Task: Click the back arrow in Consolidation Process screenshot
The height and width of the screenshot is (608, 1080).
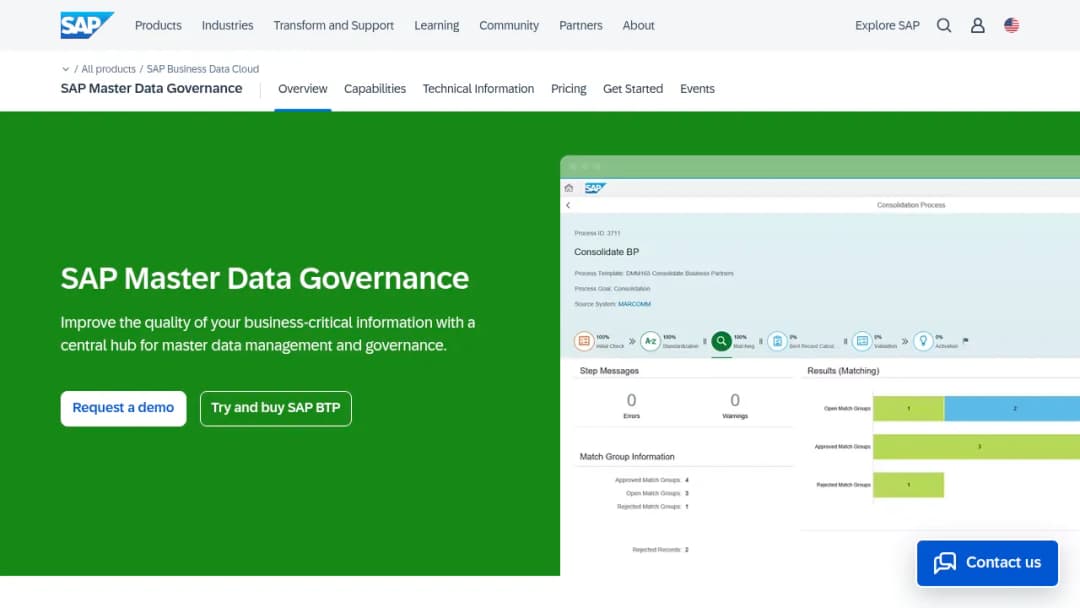Action: (568, 205)
